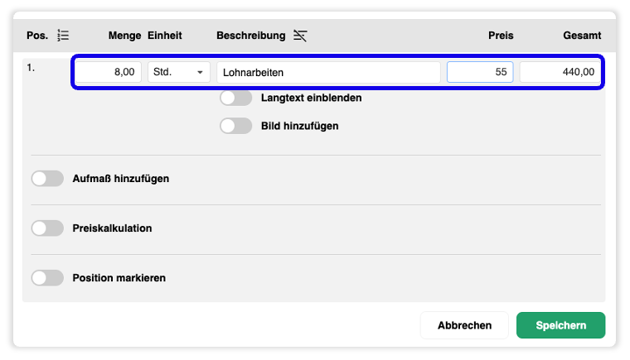
Task: Click the Preis field showing 55
Action: tap(480, 72)
